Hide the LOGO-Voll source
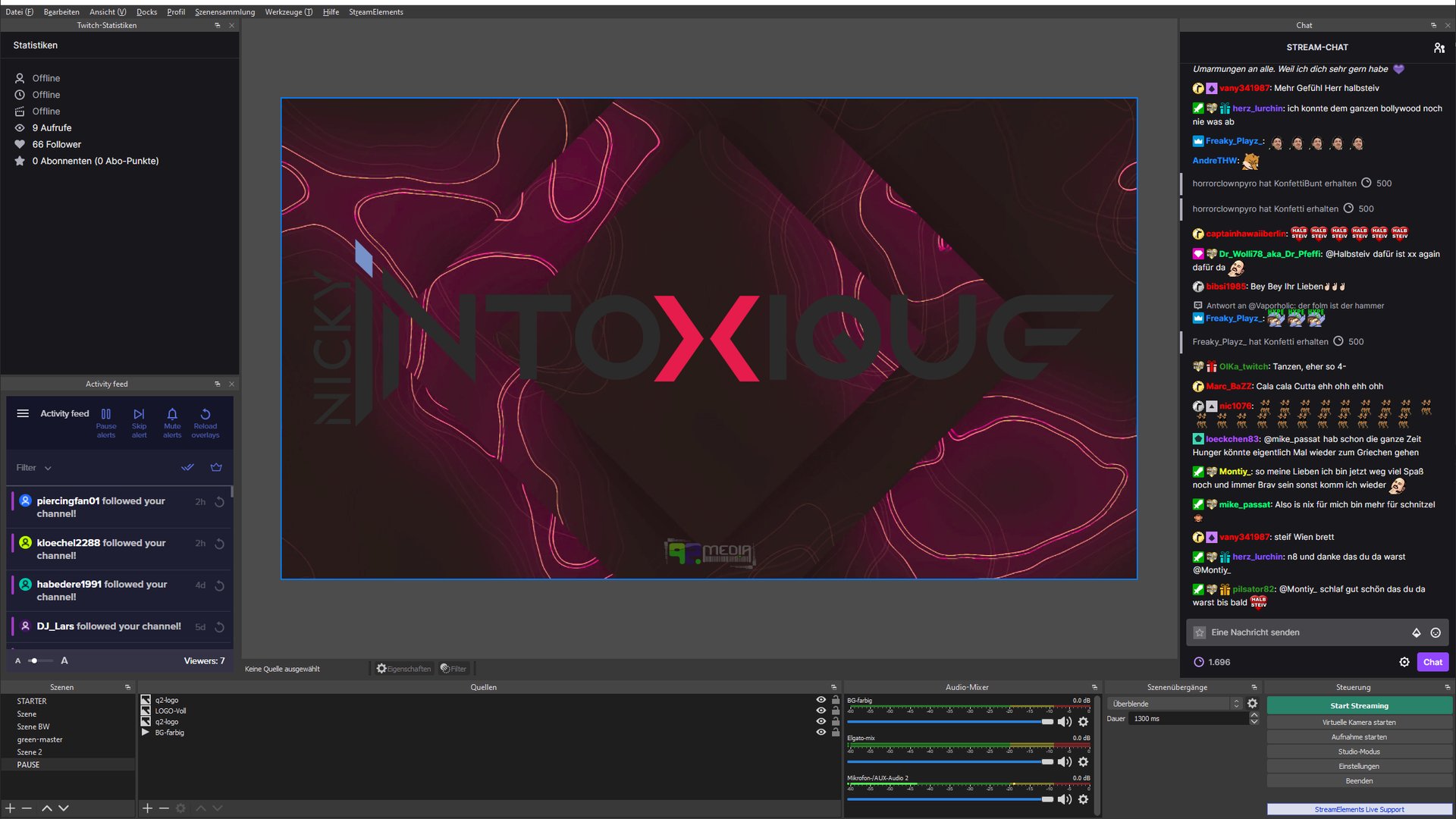 pos(821,711)
